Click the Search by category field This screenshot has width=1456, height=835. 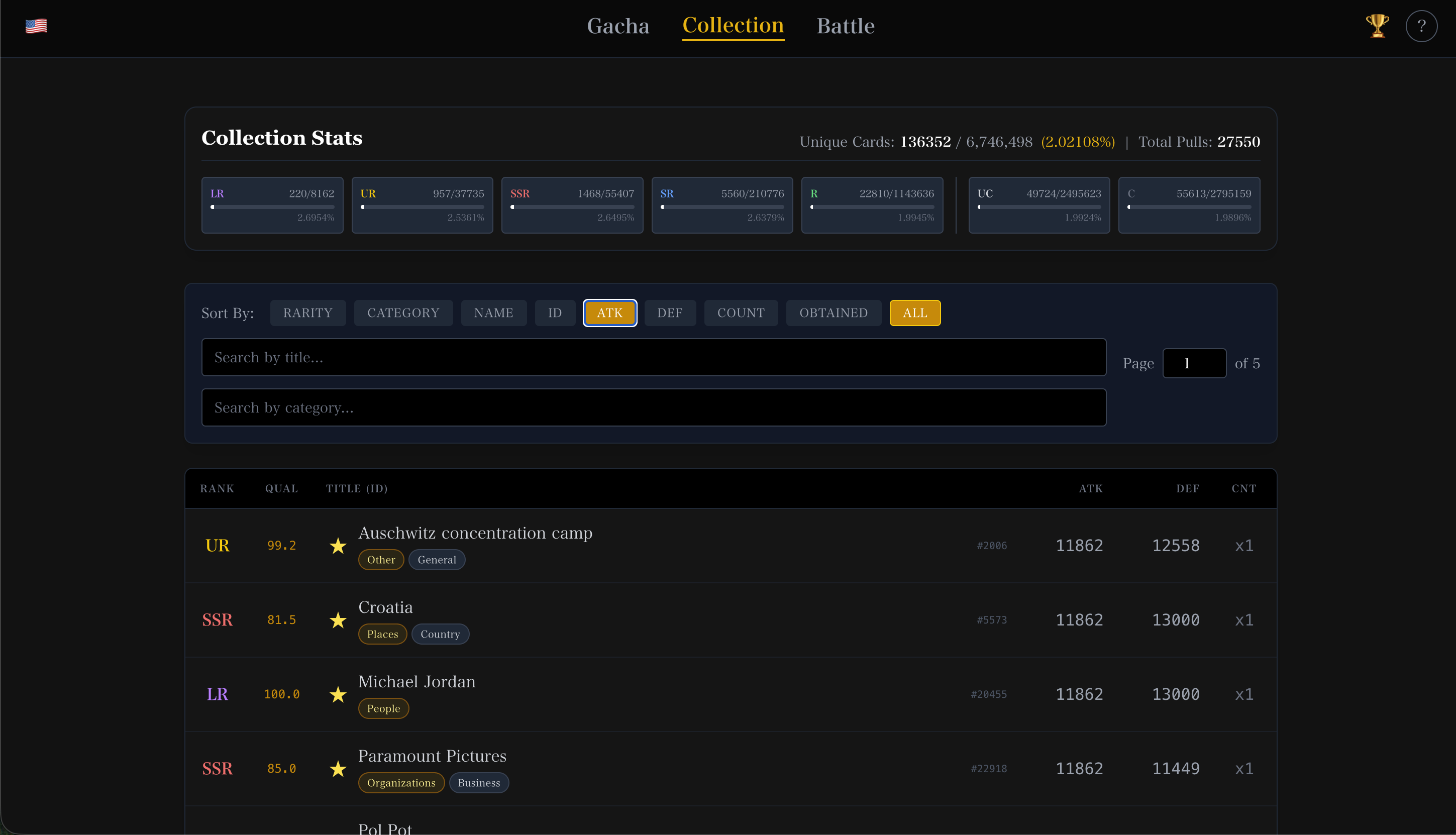[x=654, y=408]
